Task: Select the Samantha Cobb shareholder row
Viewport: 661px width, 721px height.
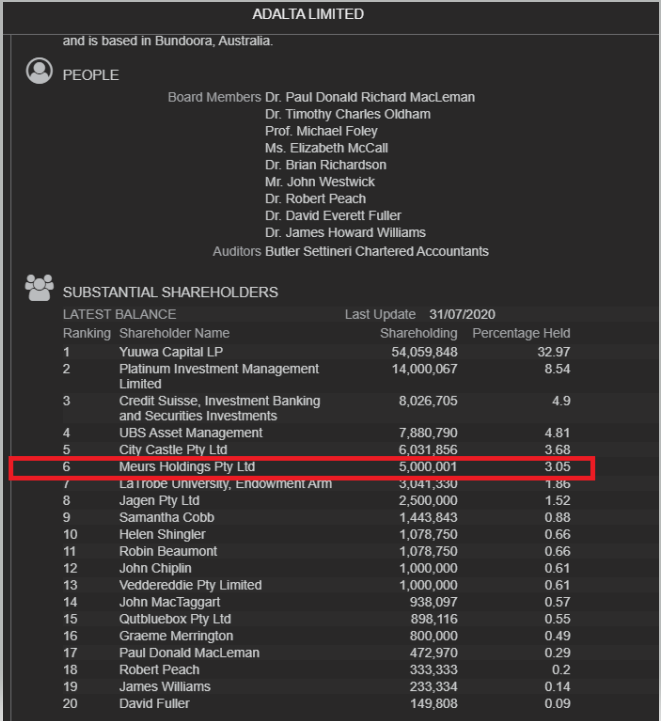Action: 317,518
